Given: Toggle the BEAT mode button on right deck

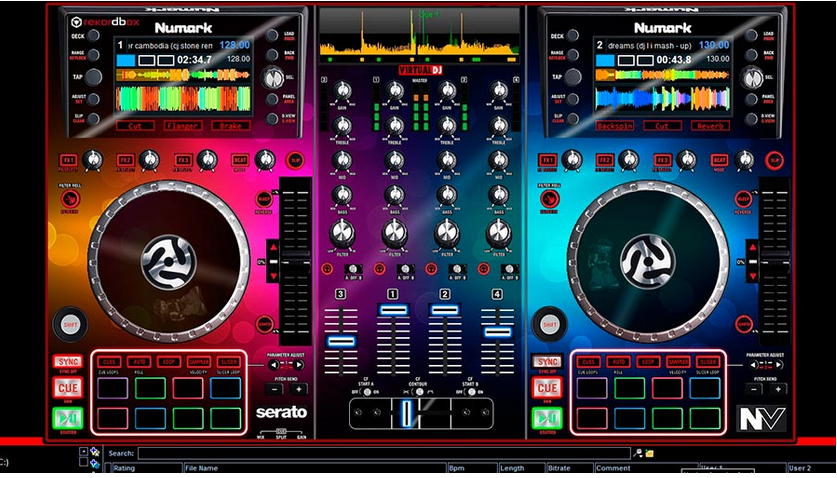Looking at the screenshot, I should click(720, 160).
